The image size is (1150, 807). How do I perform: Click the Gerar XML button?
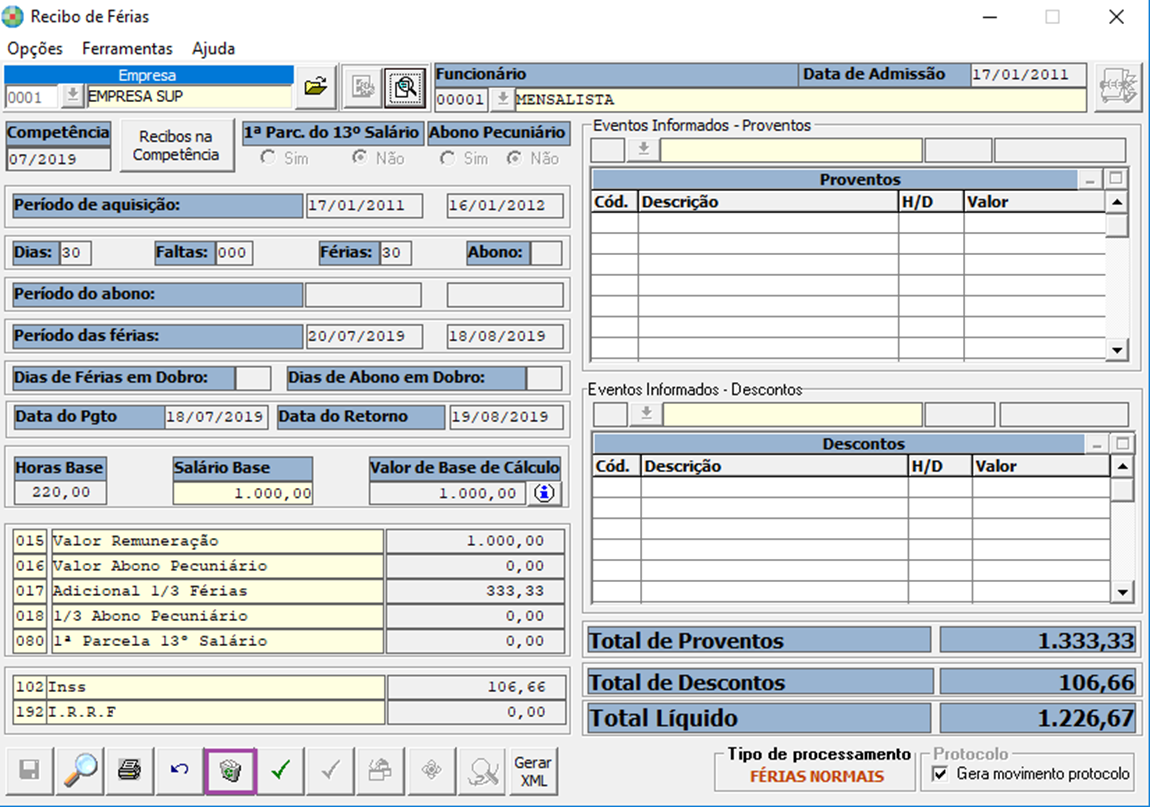533,771
